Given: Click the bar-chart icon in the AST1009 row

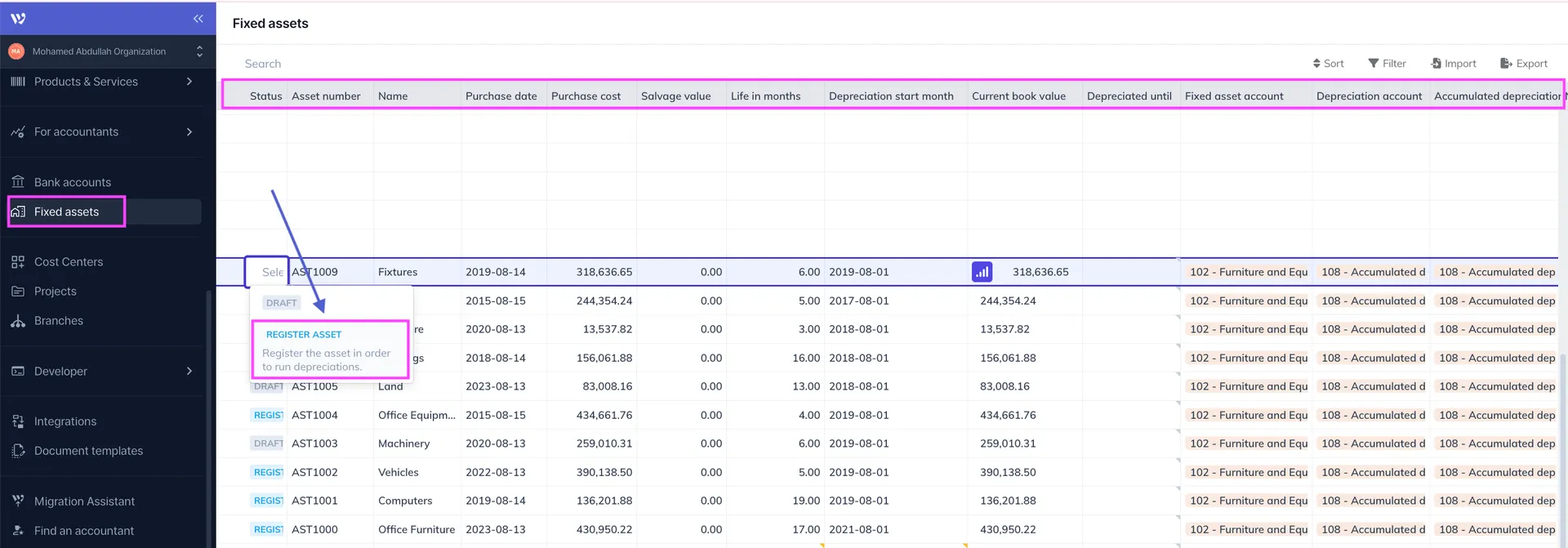Looking at the screenshot, I should [x=982, y=272].
